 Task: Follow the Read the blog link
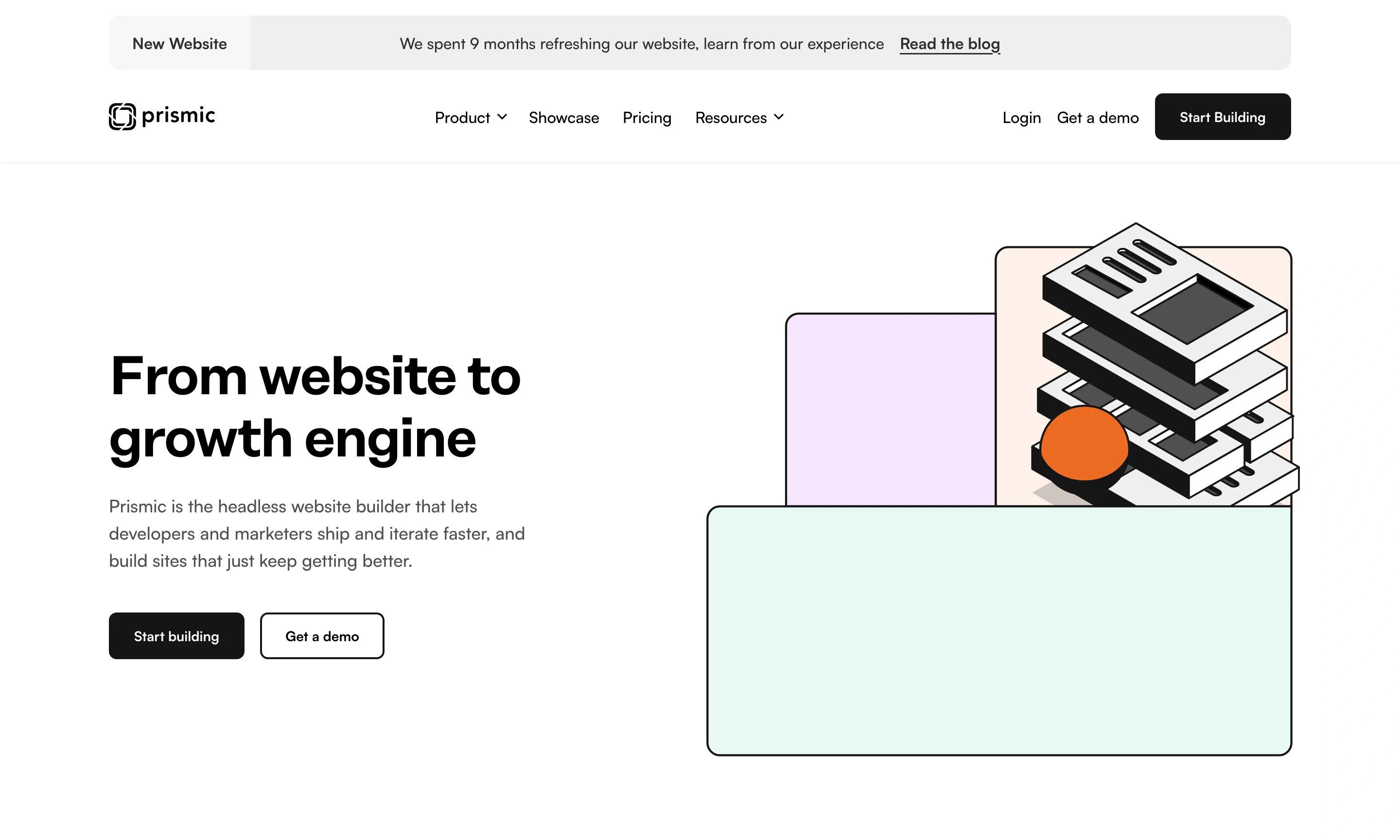(x=949, y=44)
